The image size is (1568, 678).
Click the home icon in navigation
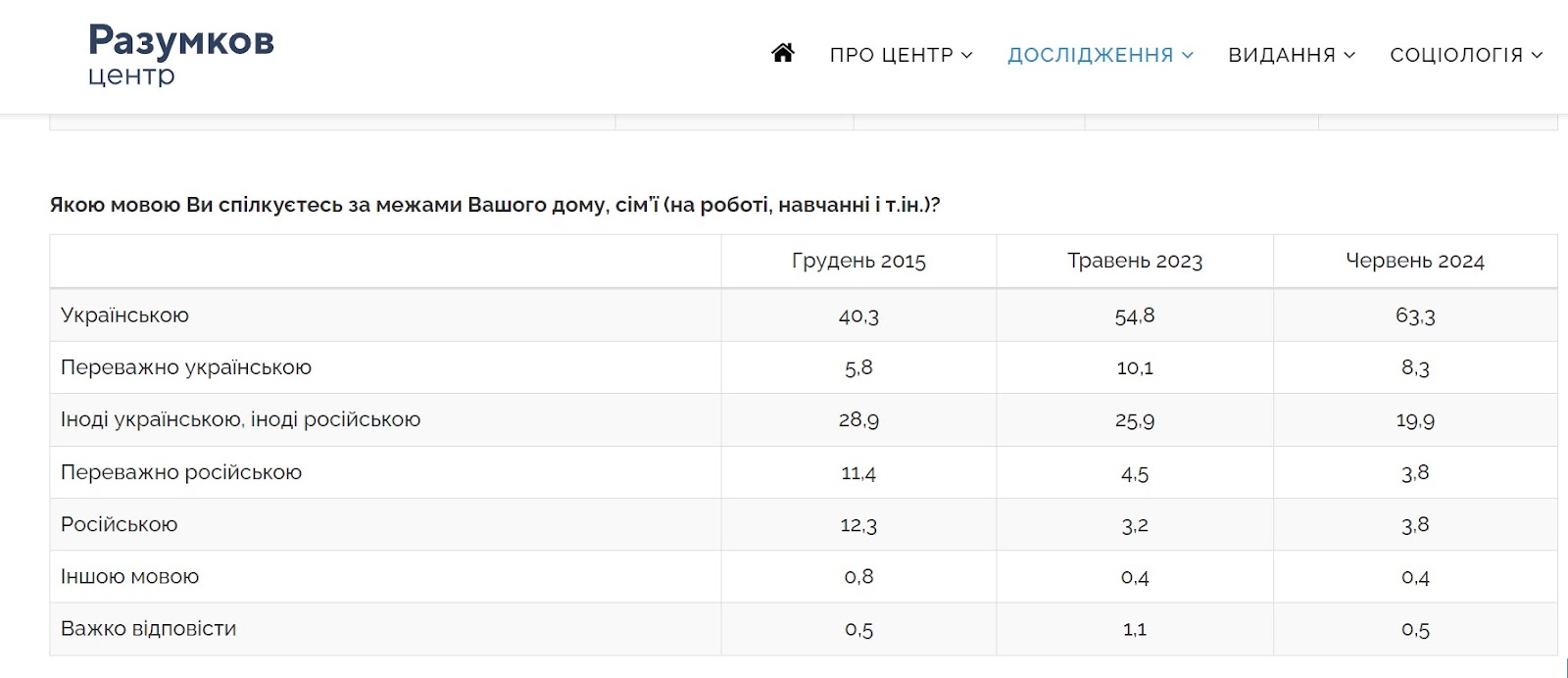[782, 53]
